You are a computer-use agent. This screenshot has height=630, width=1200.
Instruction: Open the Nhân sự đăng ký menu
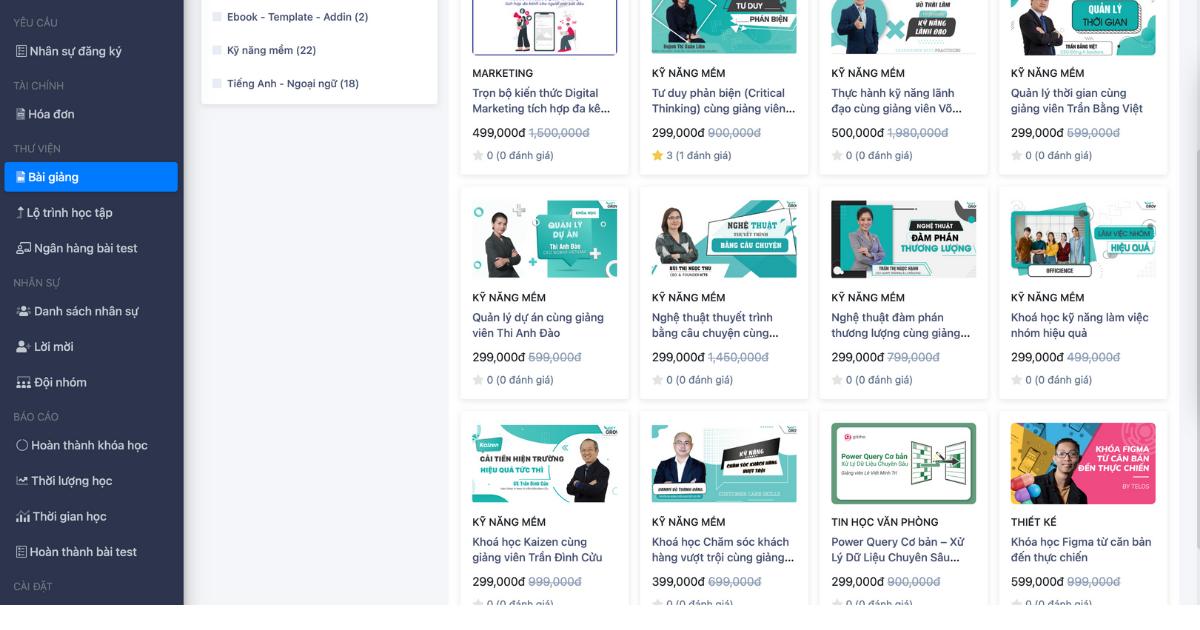(91, 51)
